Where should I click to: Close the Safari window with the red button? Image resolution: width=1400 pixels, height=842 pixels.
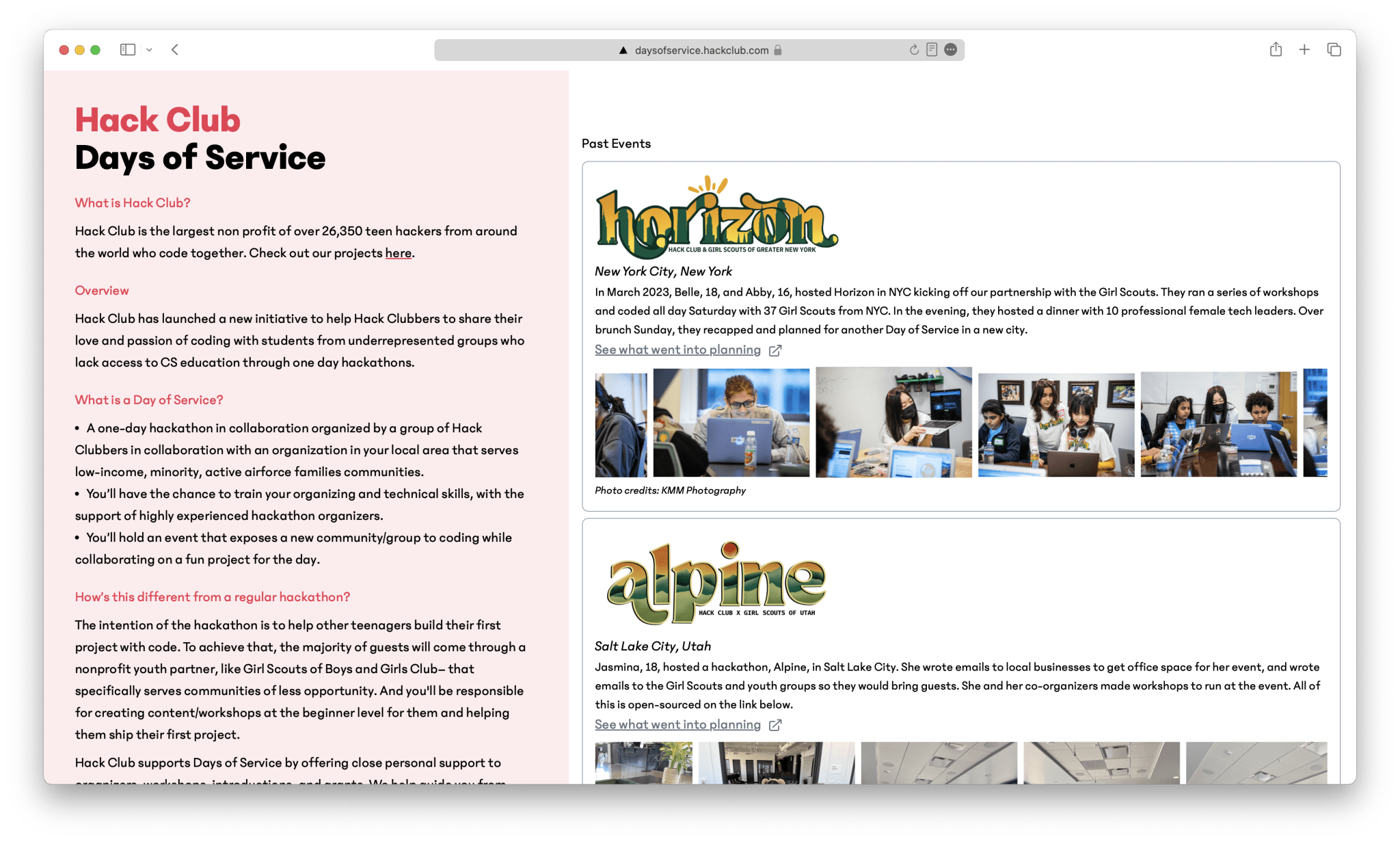point(64,50)
